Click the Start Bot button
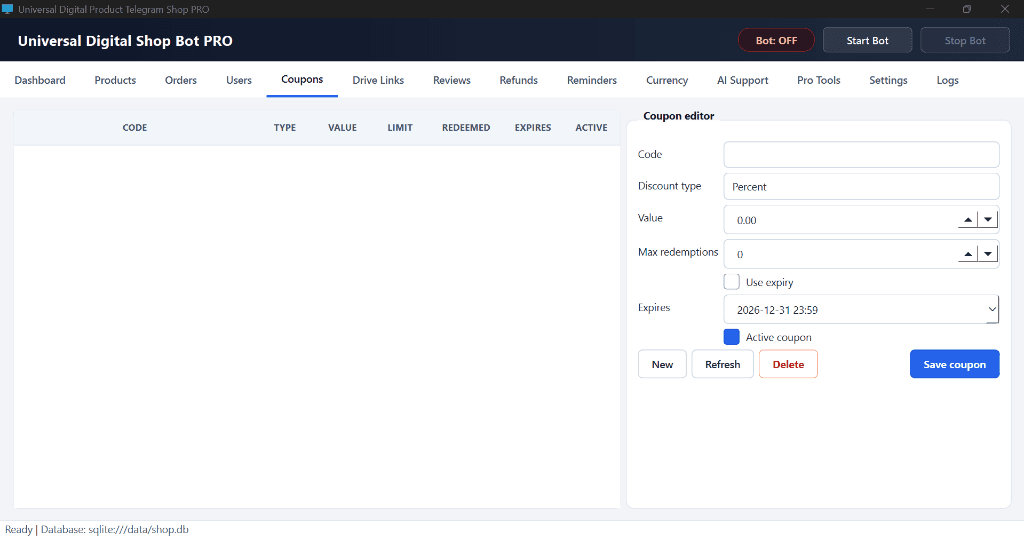1024x537 pixels. tap(867, 41)
